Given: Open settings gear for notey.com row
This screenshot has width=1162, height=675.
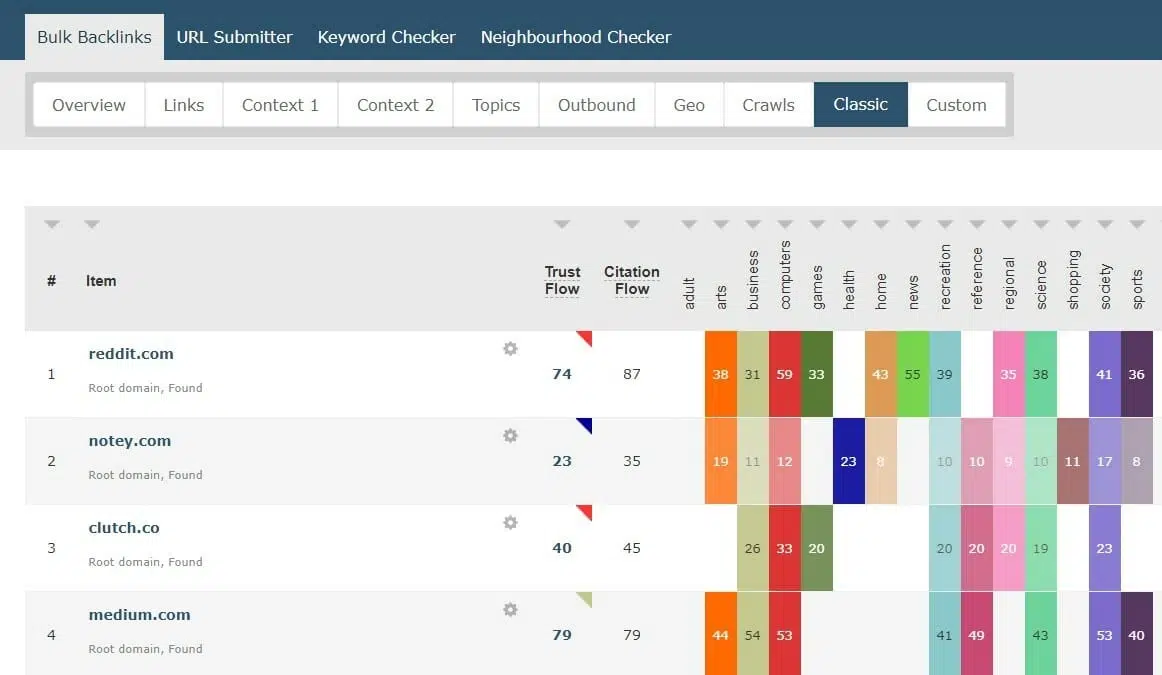Looking at the screenshot, I should (510, 435).
